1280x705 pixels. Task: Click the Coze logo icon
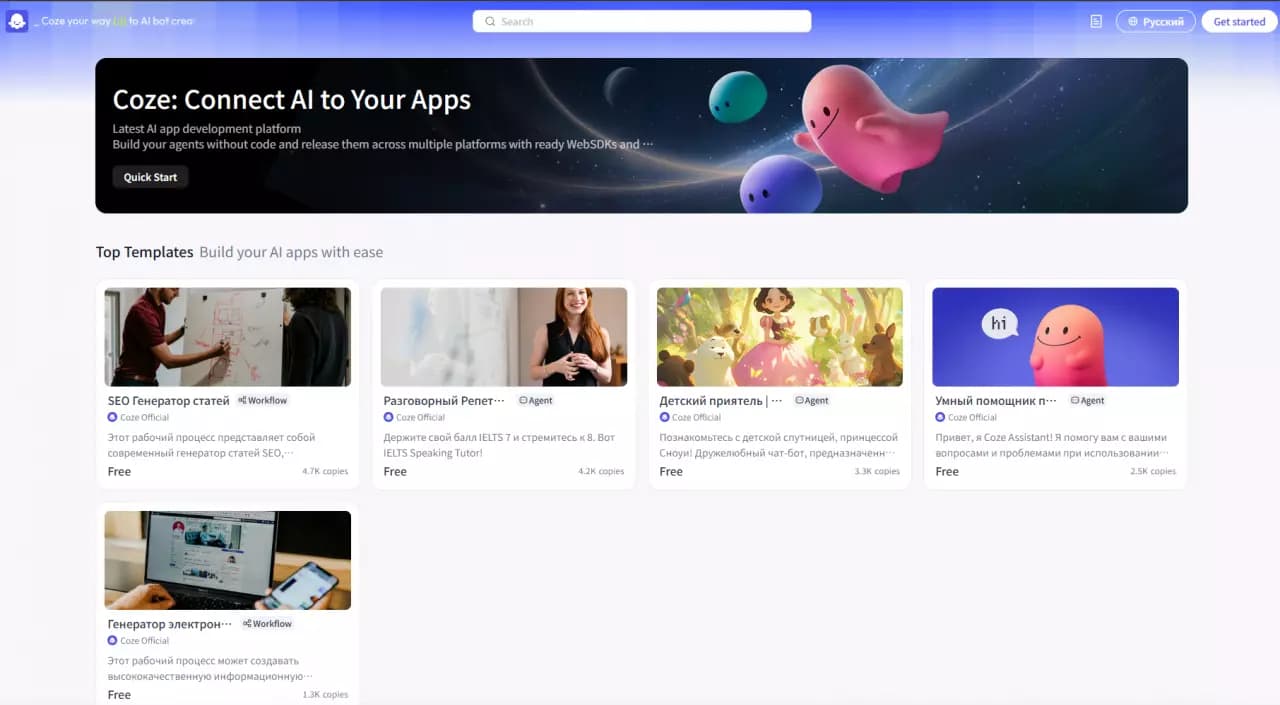(x=17, y=21)
